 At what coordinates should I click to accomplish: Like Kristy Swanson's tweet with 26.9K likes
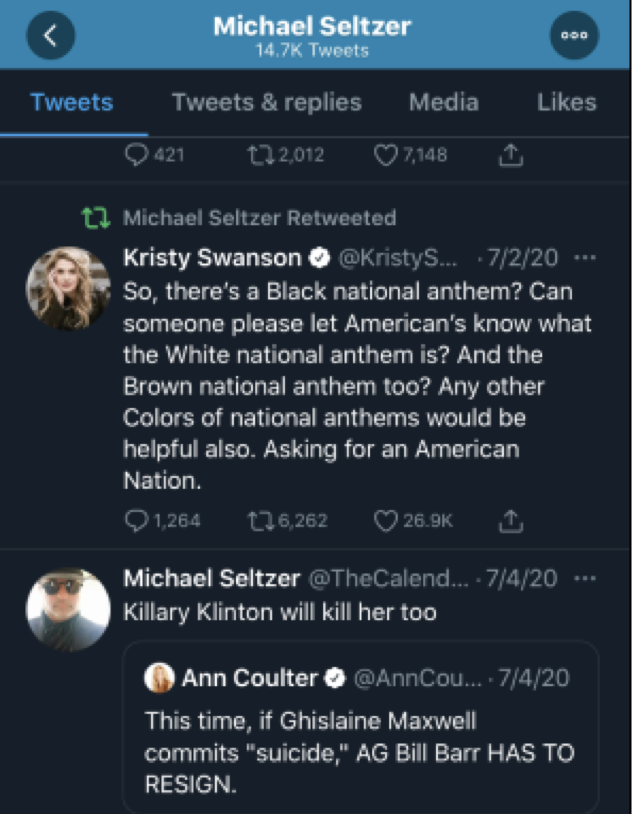click(x=386, y=521)
